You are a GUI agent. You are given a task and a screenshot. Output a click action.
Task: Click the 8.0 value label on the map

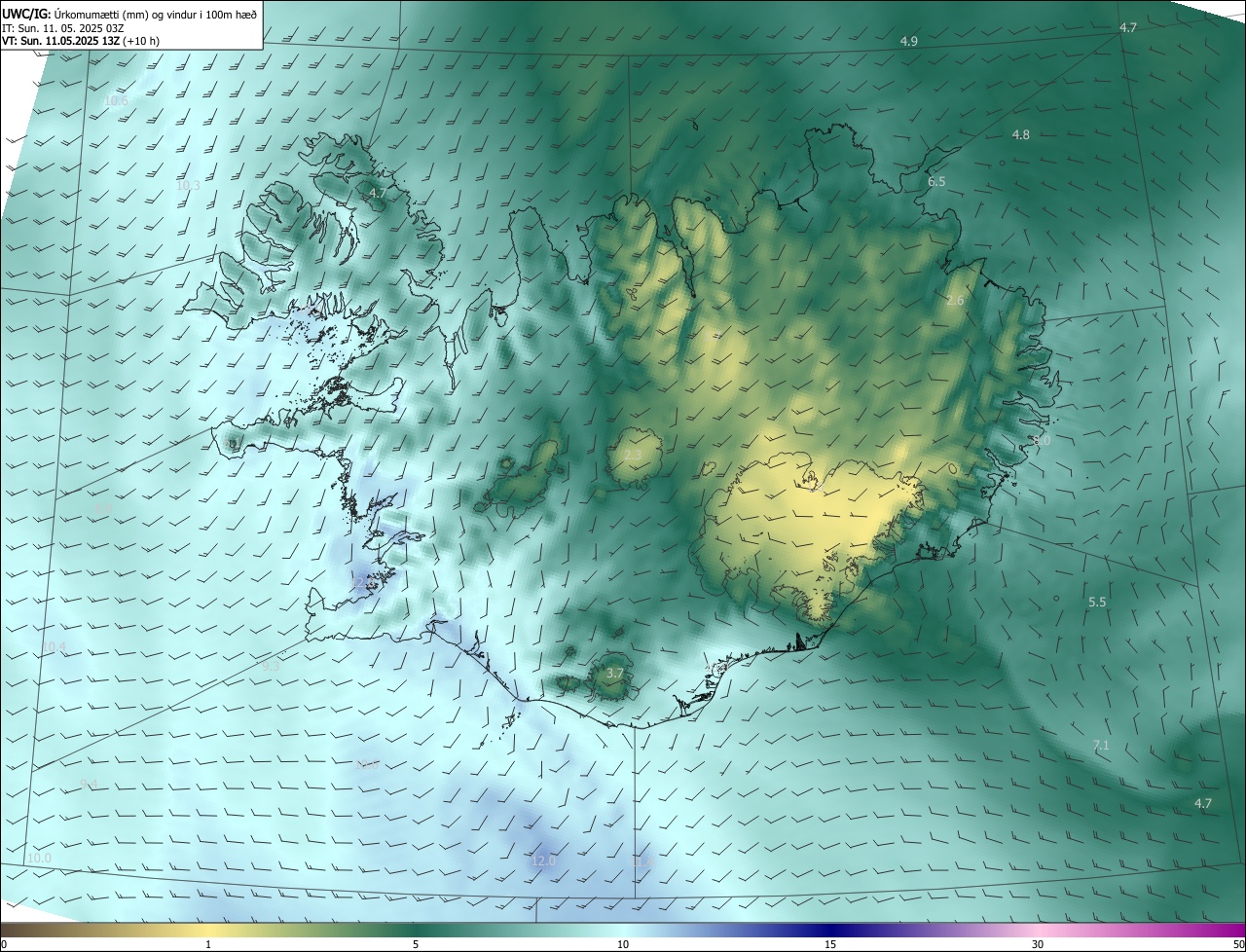pyautogui.click(x=1042, y=440)
